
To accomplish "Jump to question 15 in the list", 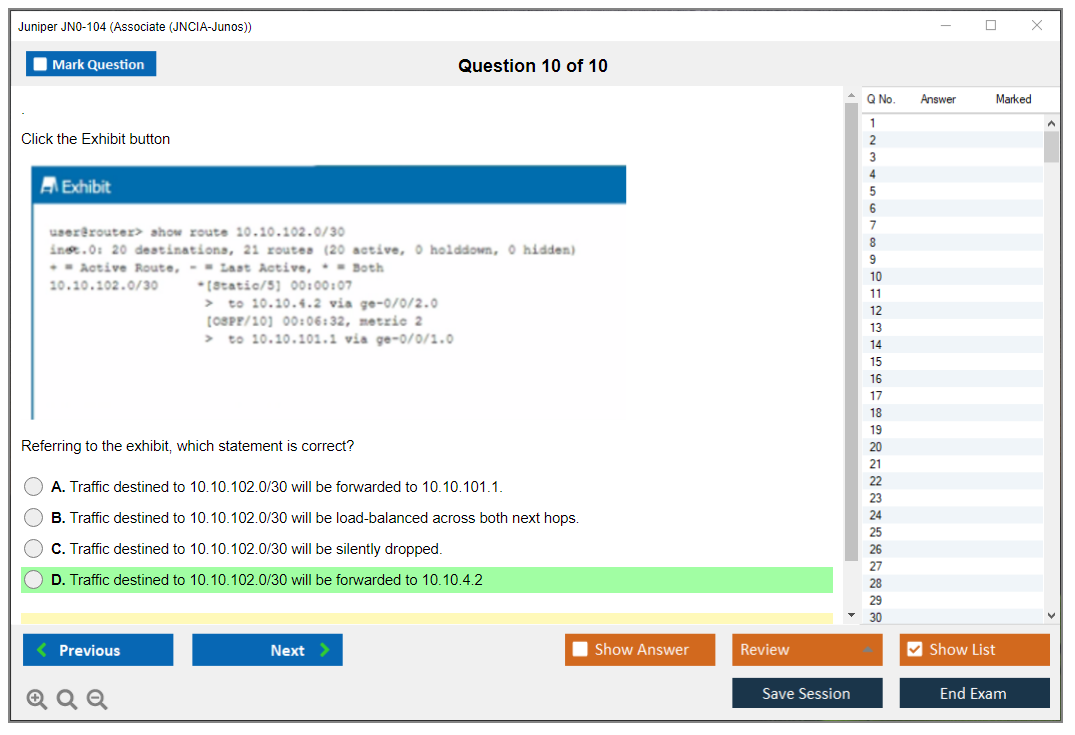I will [876, 362].
